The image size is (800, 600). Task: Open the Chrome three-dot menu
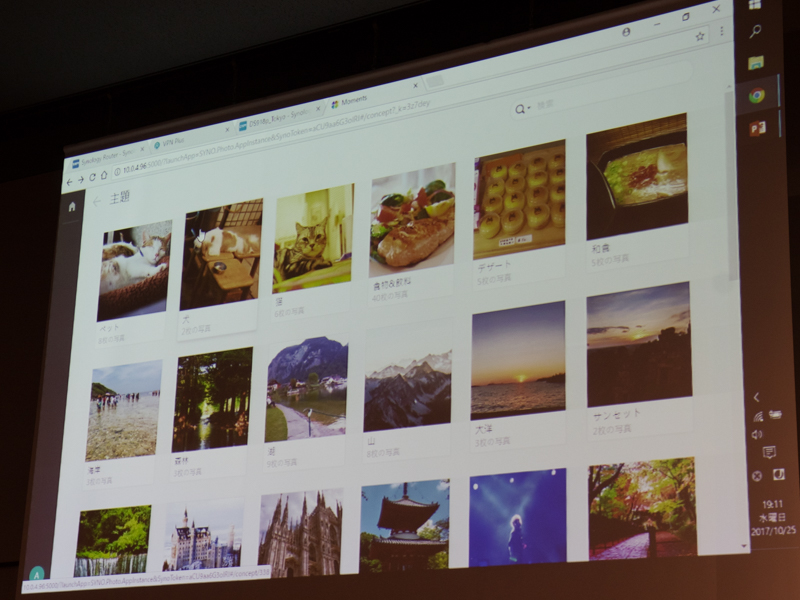[x=721, y=31]
